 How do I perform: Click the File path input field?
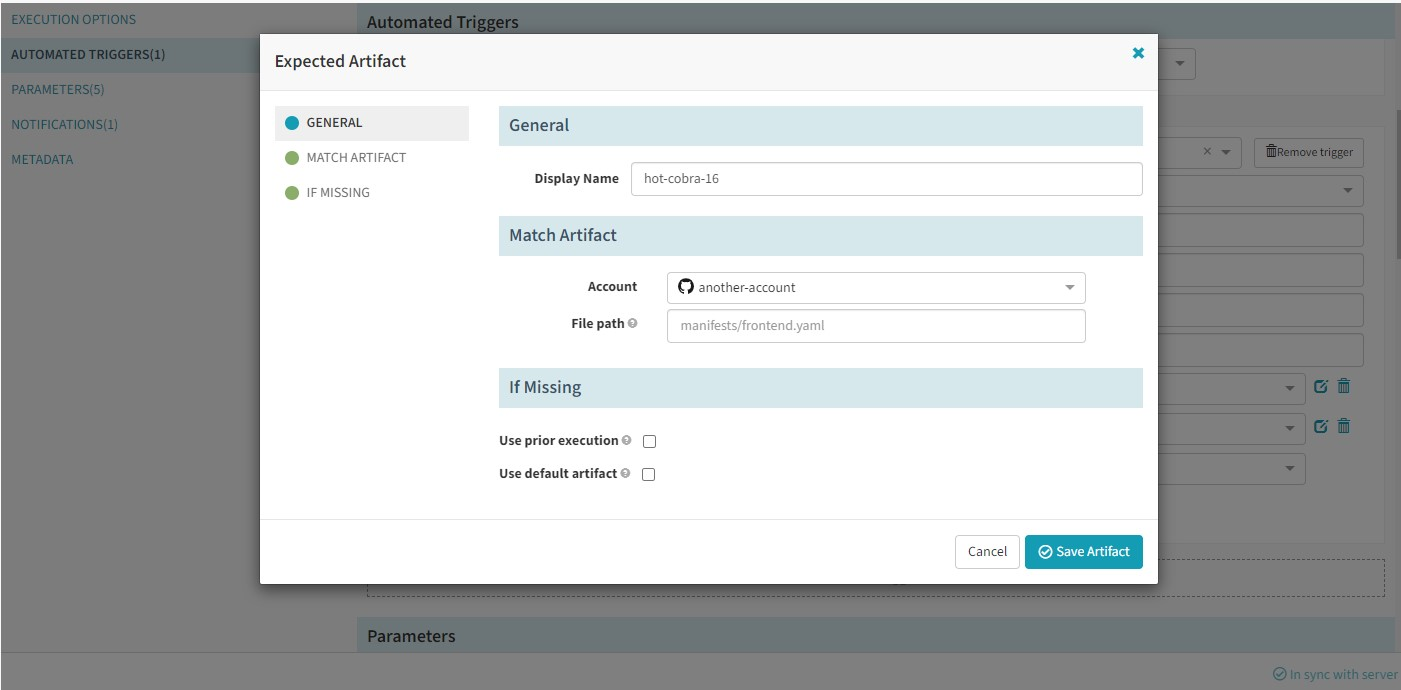click(x=875, y=325)
